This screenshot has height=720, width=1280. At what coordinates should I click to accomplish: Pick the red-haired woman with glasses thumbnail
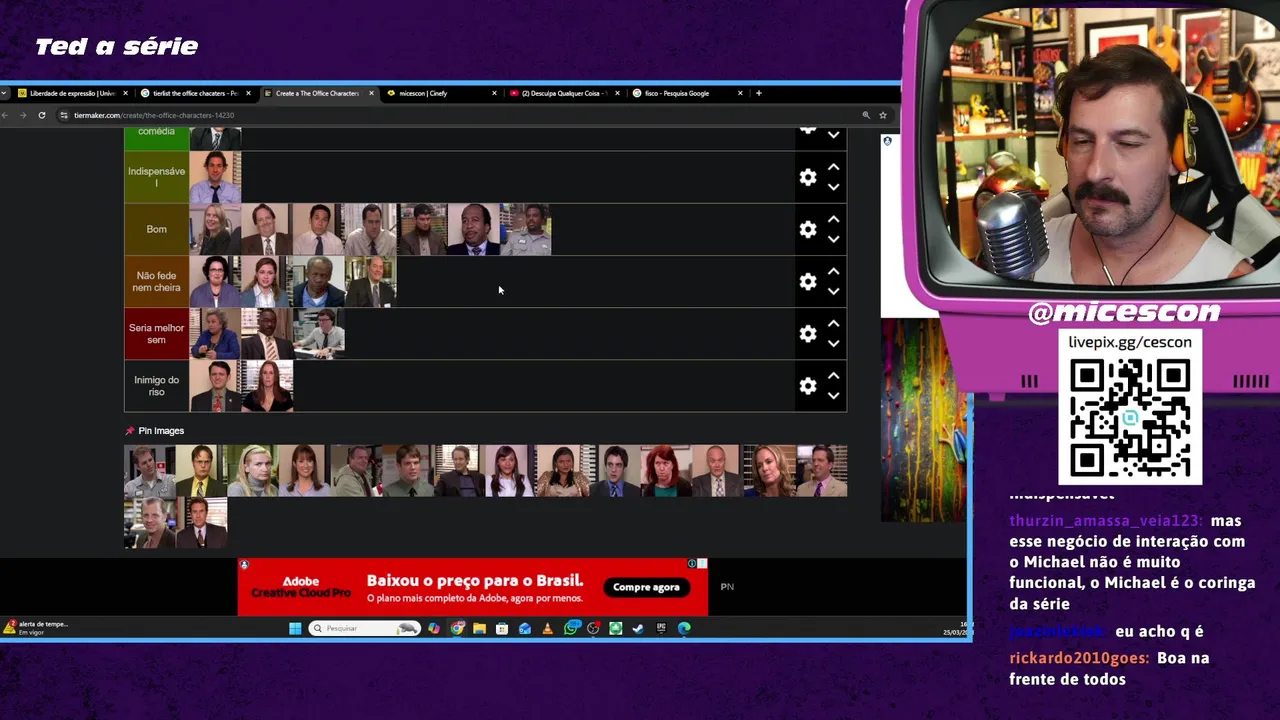tap(666, 471)
